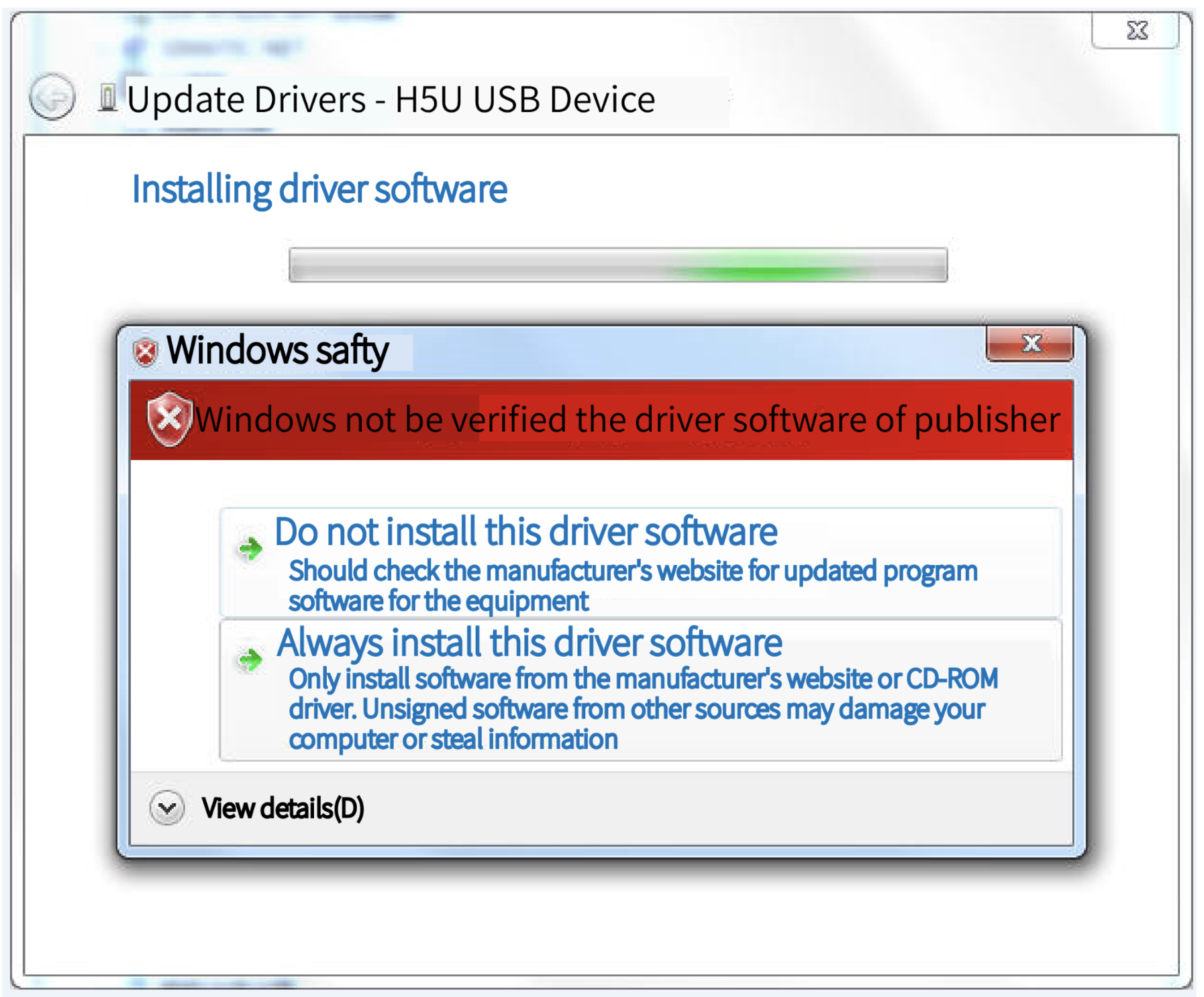1204x997 pixels.
Task: Click the View details(D) label
Action: click(x=283, y=808)
